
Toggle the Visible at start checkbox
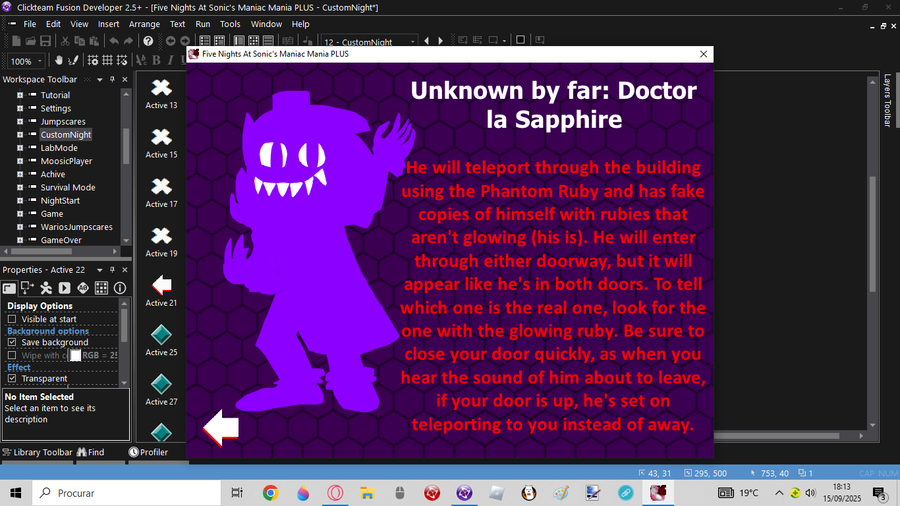tap(12, 319)
